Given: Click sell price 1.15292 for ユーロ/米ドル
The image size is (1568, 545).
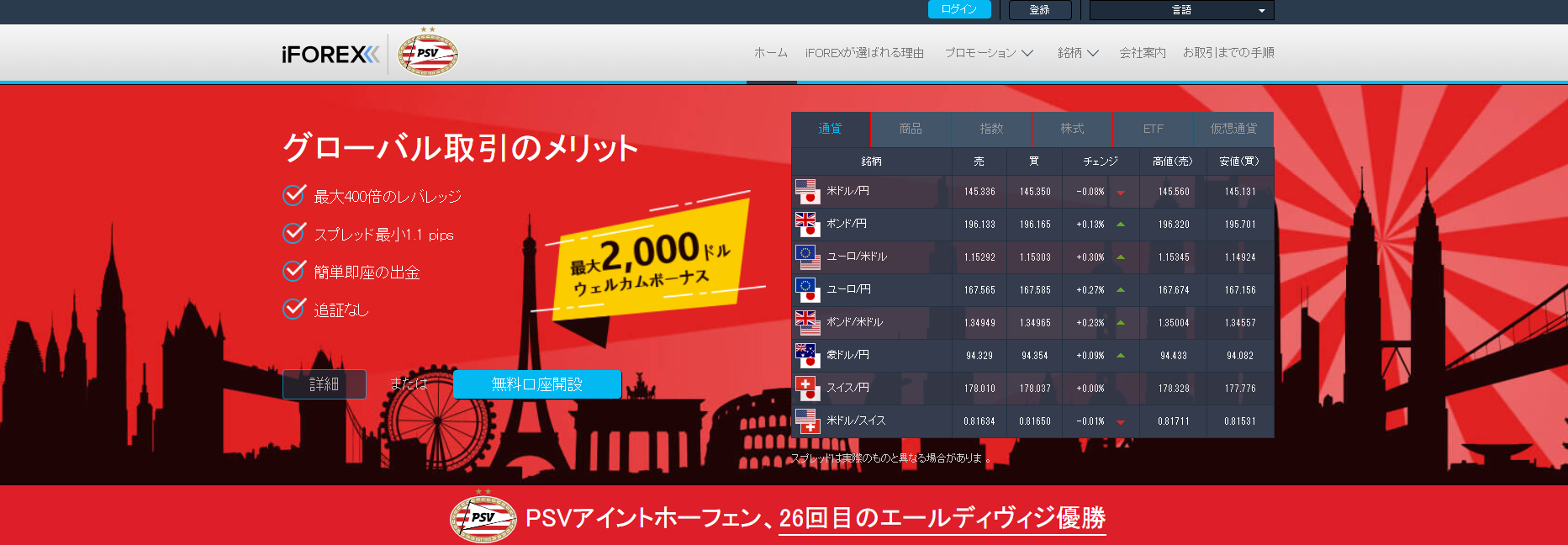Looking at the screenshot, I should [979, 257].
